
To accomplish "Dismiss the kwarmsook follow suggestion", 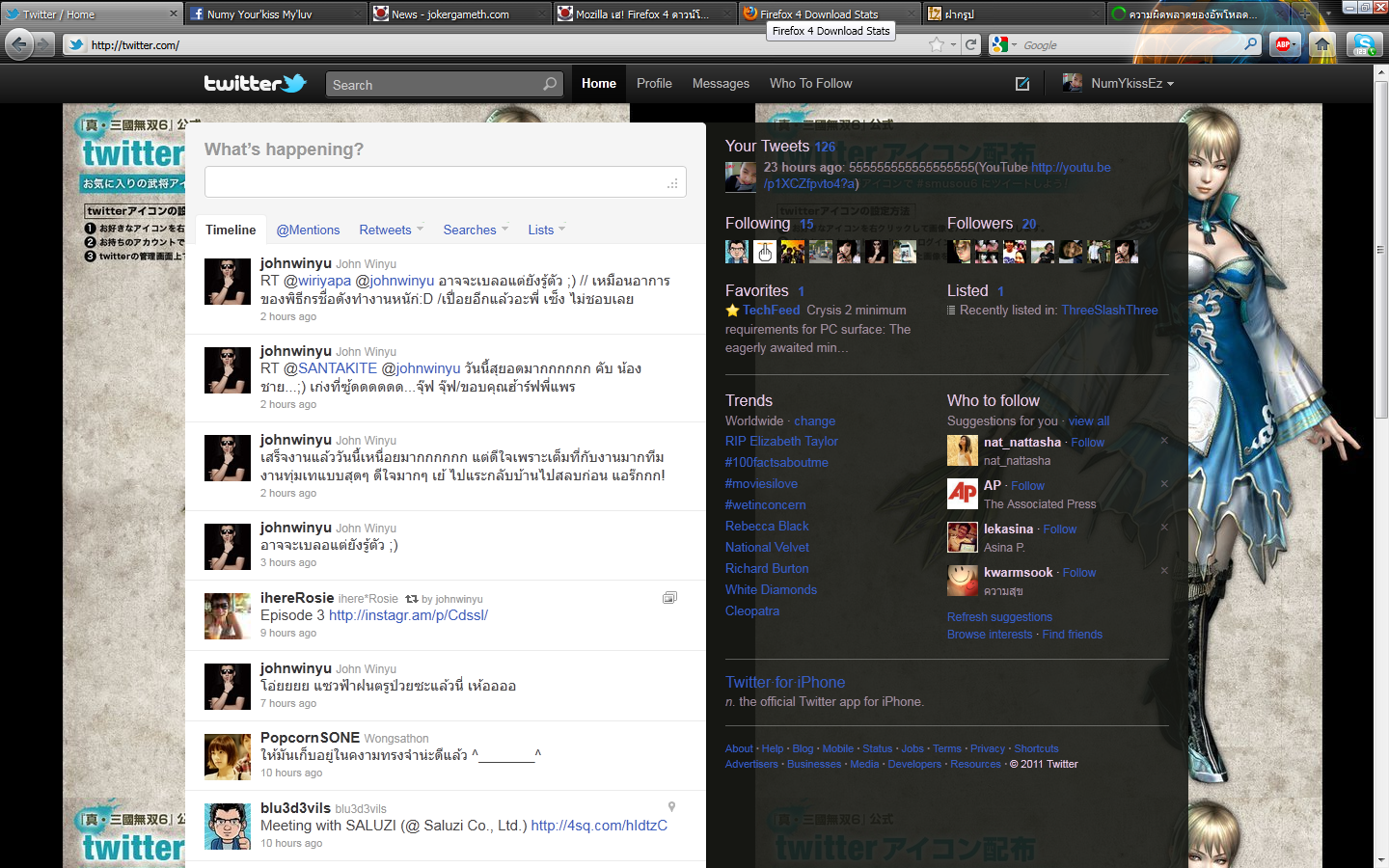I will 1164,571.
